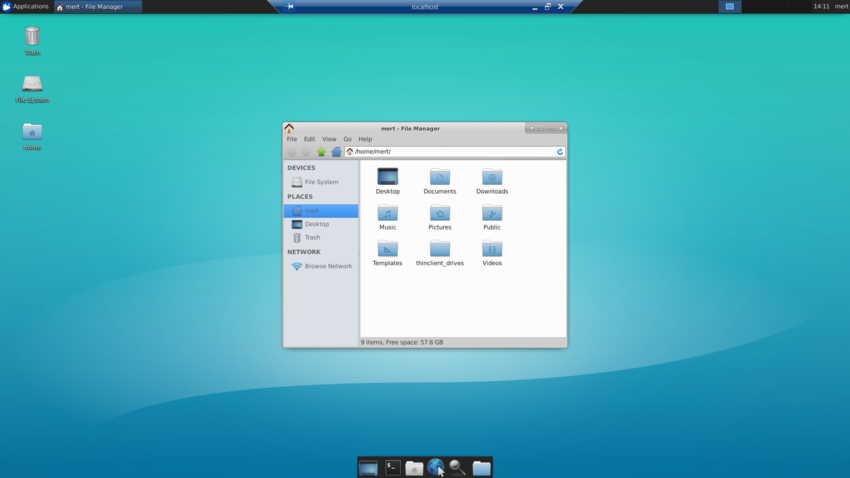Image resolution: width=850 pixels, height=478 pixels.
Task: Click the /home/mert/ location bar
Action: pyautogui.click(x=450, y=152)
